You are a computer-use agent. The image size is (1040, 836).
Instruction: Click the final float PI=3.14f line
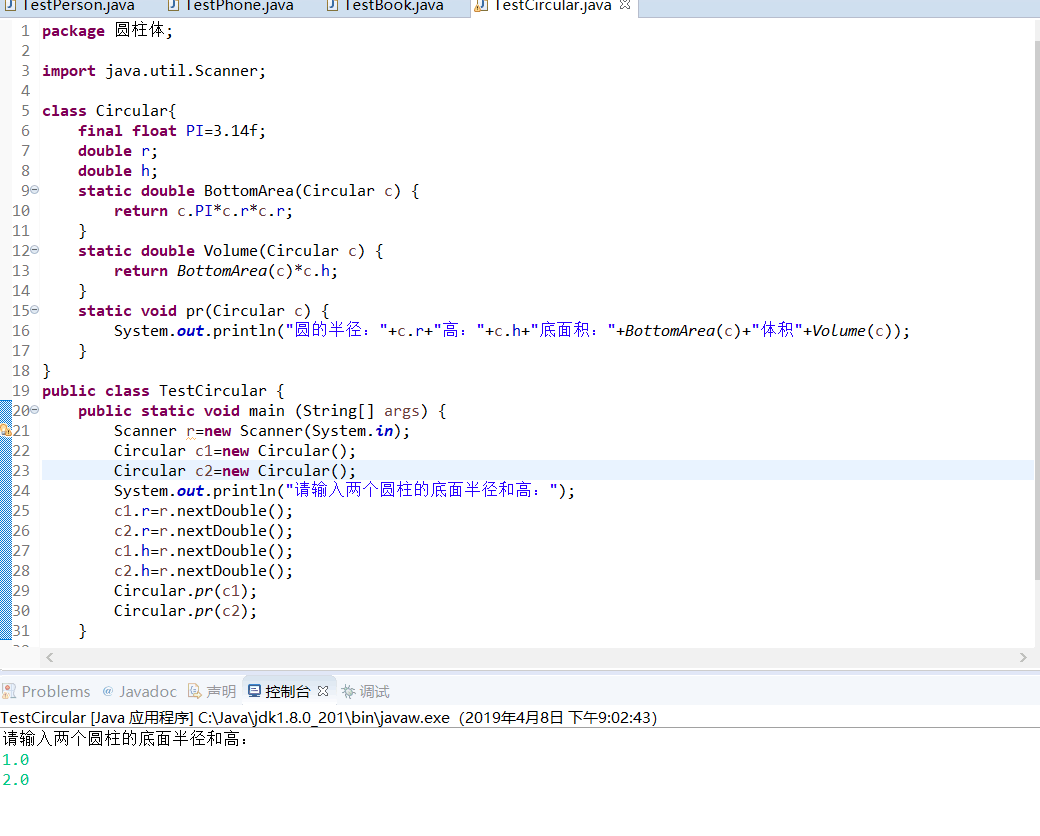(x=172, y=131)
